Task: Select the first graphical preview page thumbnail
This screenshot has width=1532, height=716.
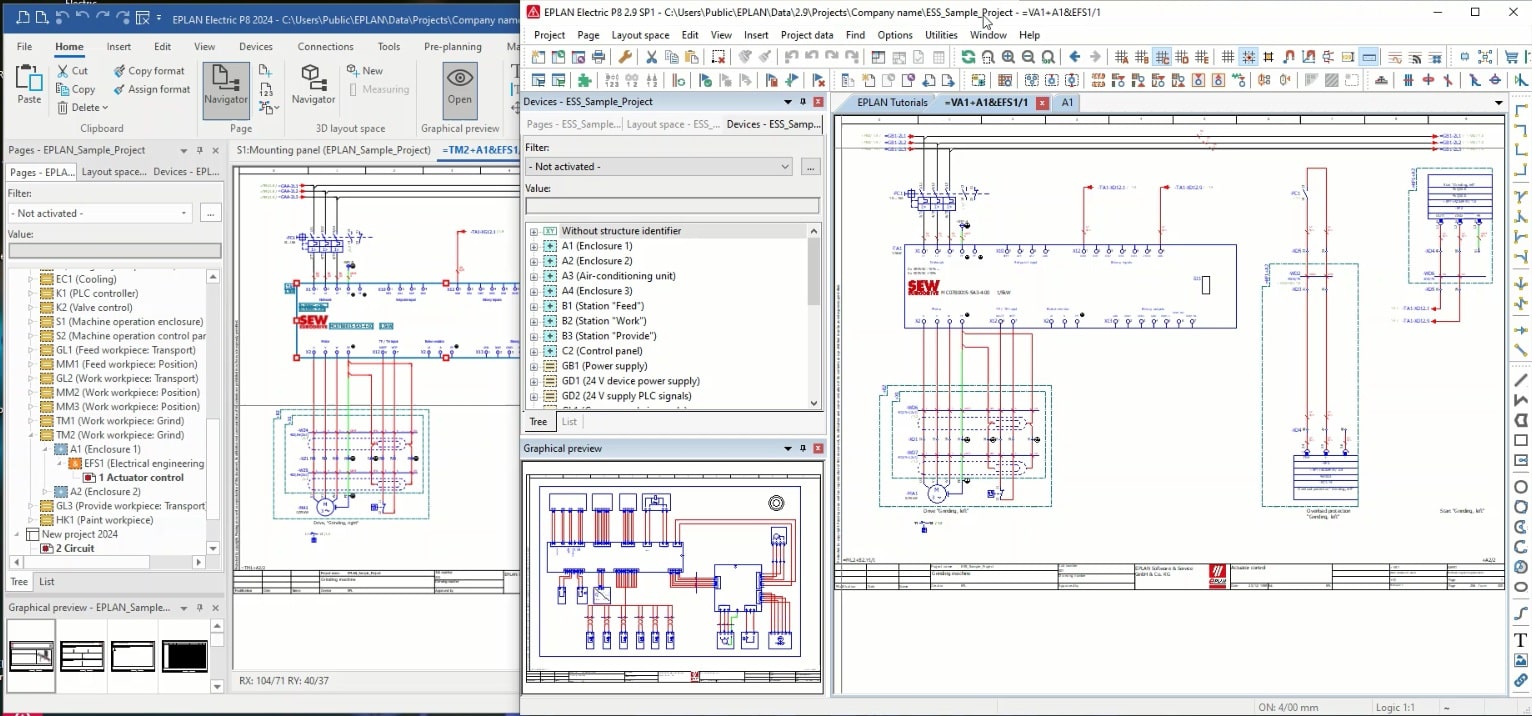Action: pyautogui.click(x=30, y=655)
